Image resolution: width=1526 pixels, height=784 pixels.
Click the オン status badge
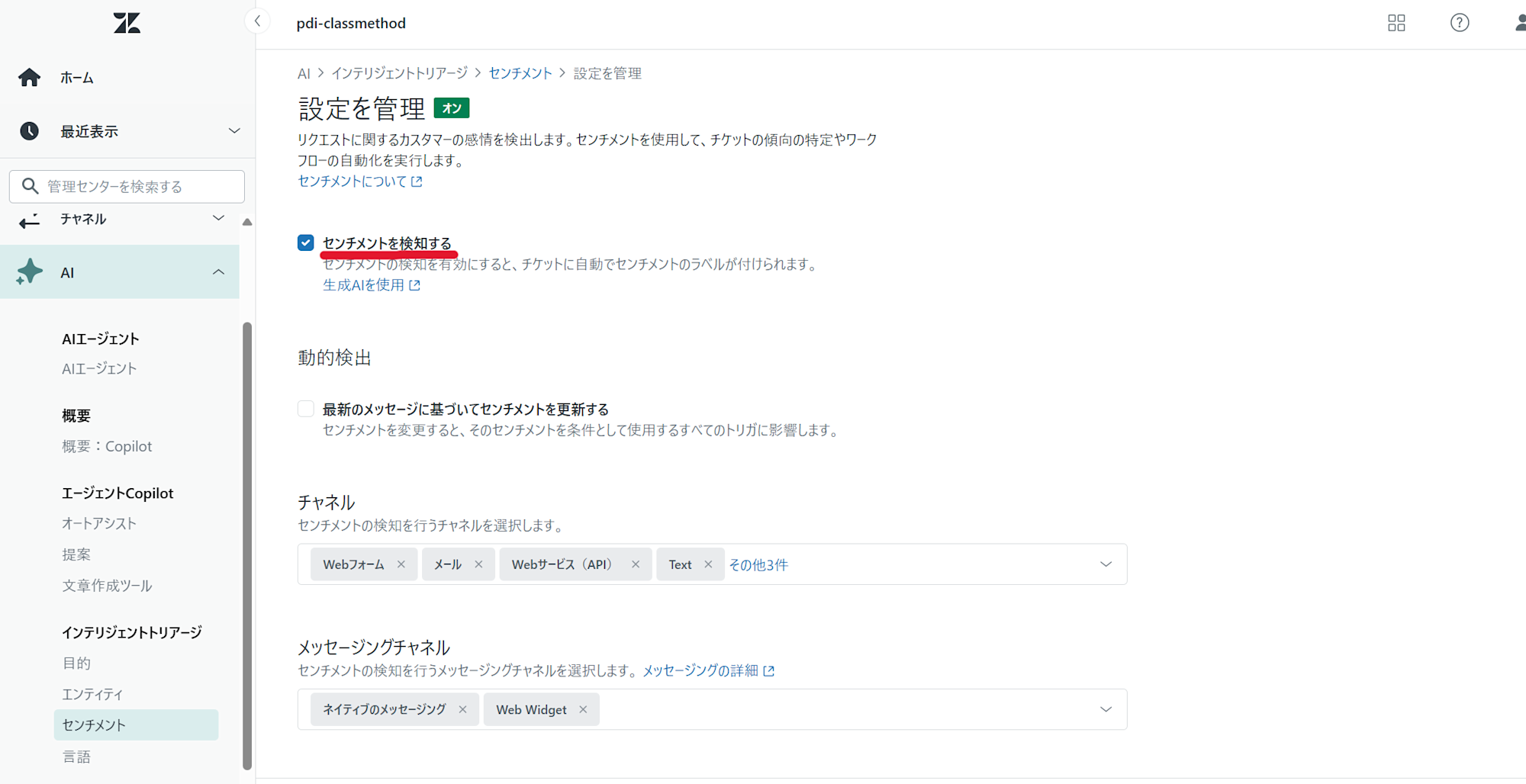point(452,108)
